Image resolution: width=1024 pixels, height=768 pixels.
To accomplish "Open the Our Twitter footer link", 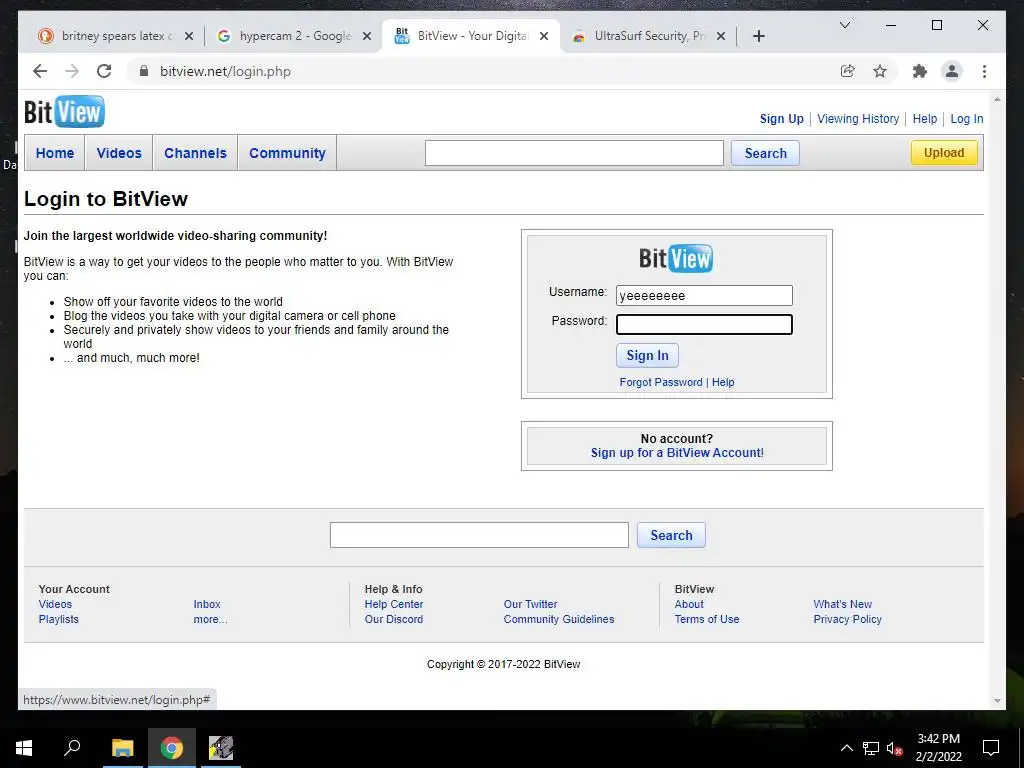I will click(x=530, y=604).
